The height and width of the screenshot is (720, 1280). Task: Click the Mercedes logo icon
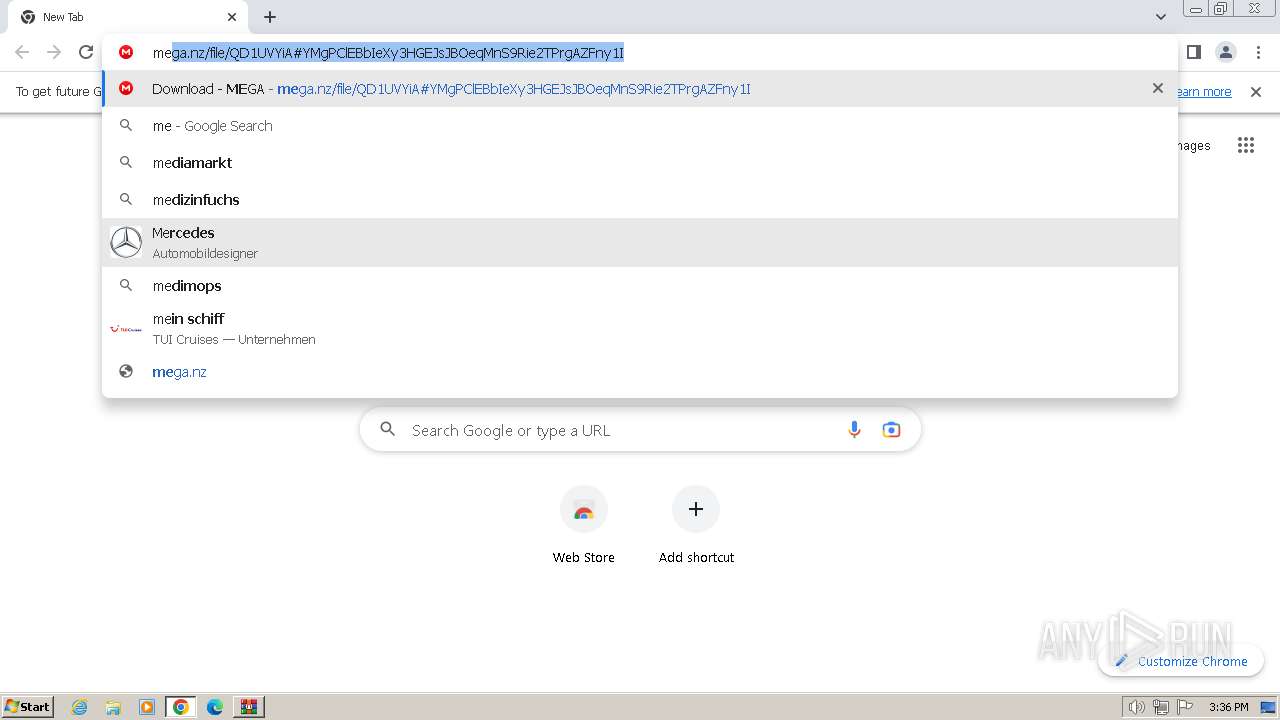[126, 242]
